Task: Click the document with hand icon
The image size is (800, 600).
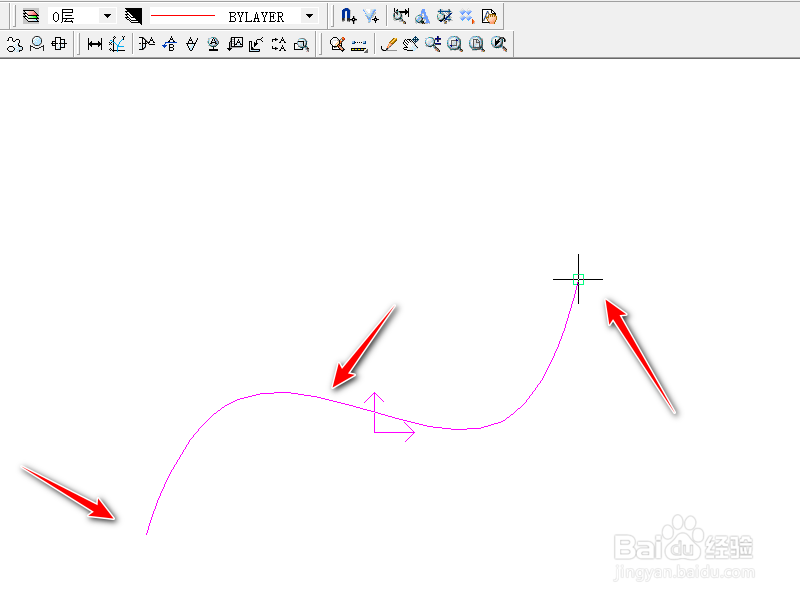Action: click(x=489, y=16)
